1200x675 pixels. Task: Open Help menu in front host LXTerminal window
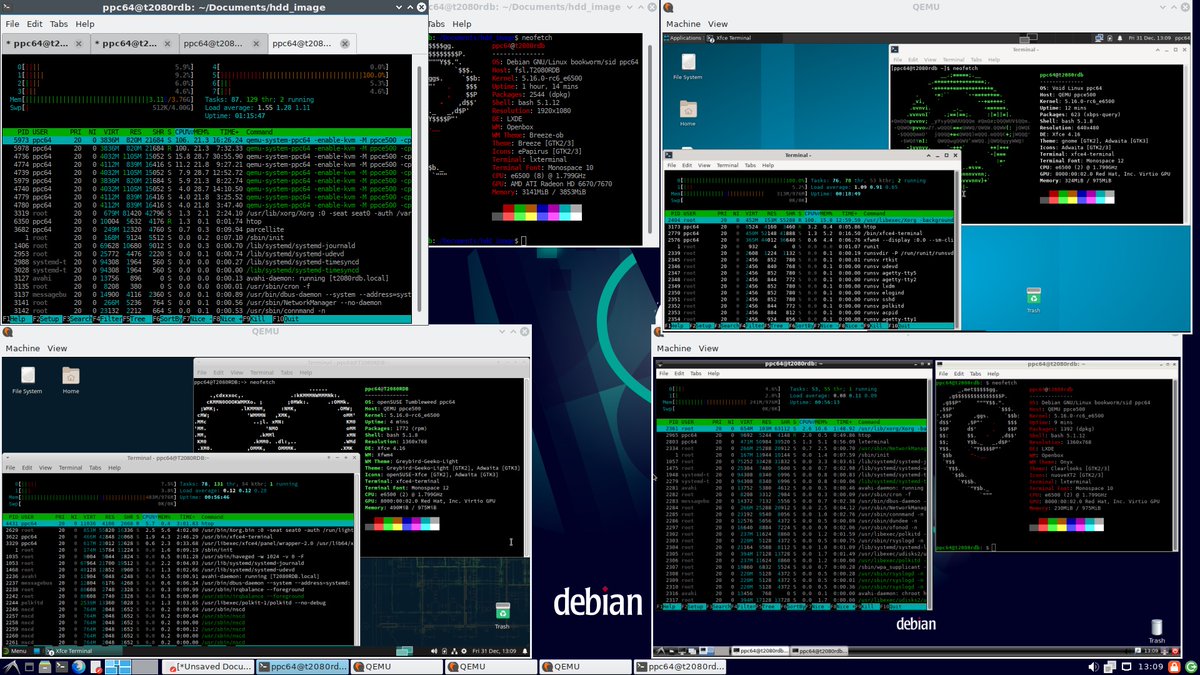[x=85, y=23]
